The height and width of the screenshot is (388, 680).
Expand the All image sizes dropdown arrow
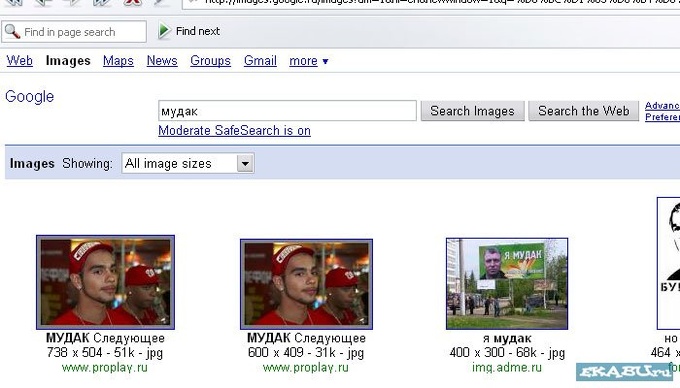point(245,163)
